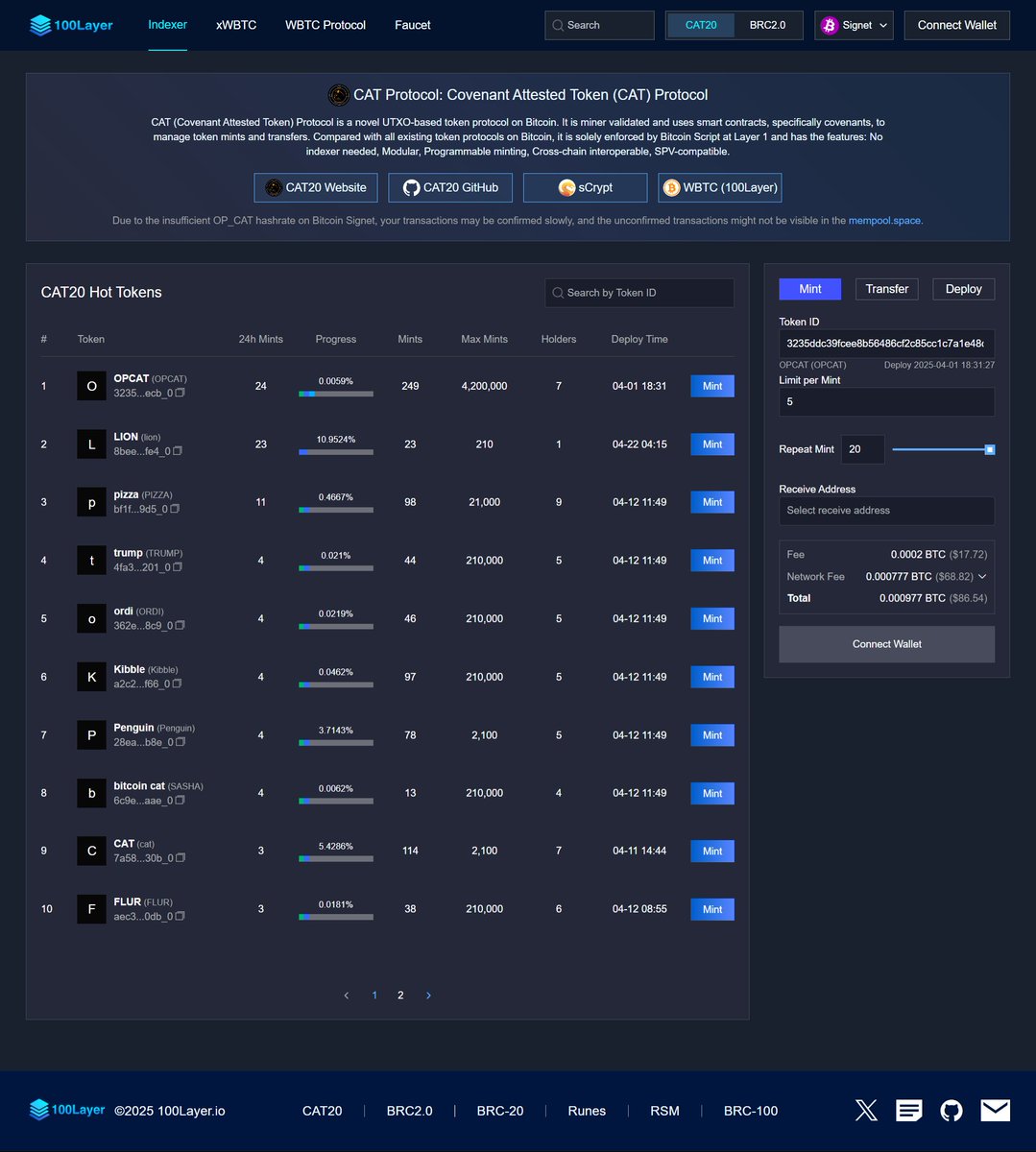1036x1152 pixels.
Task: Open the Signet network dropdown
Action: pos(854,25)
